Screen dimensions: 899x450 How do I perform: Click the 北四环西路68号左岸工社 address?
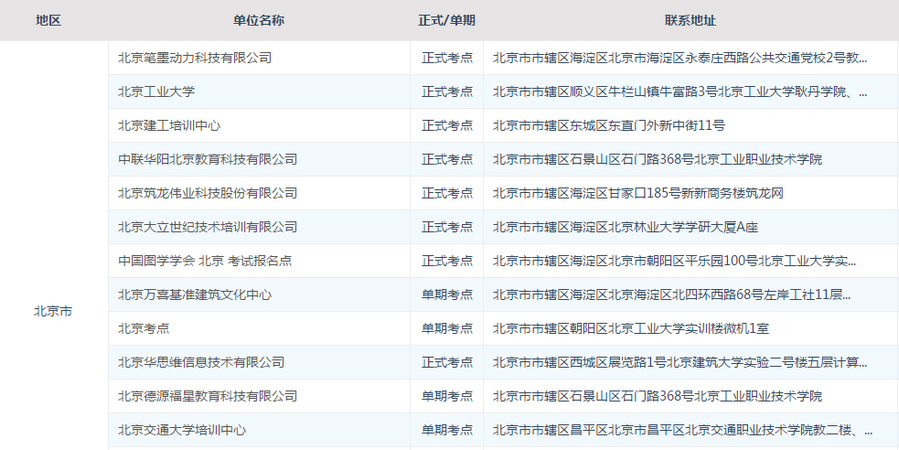672,295
